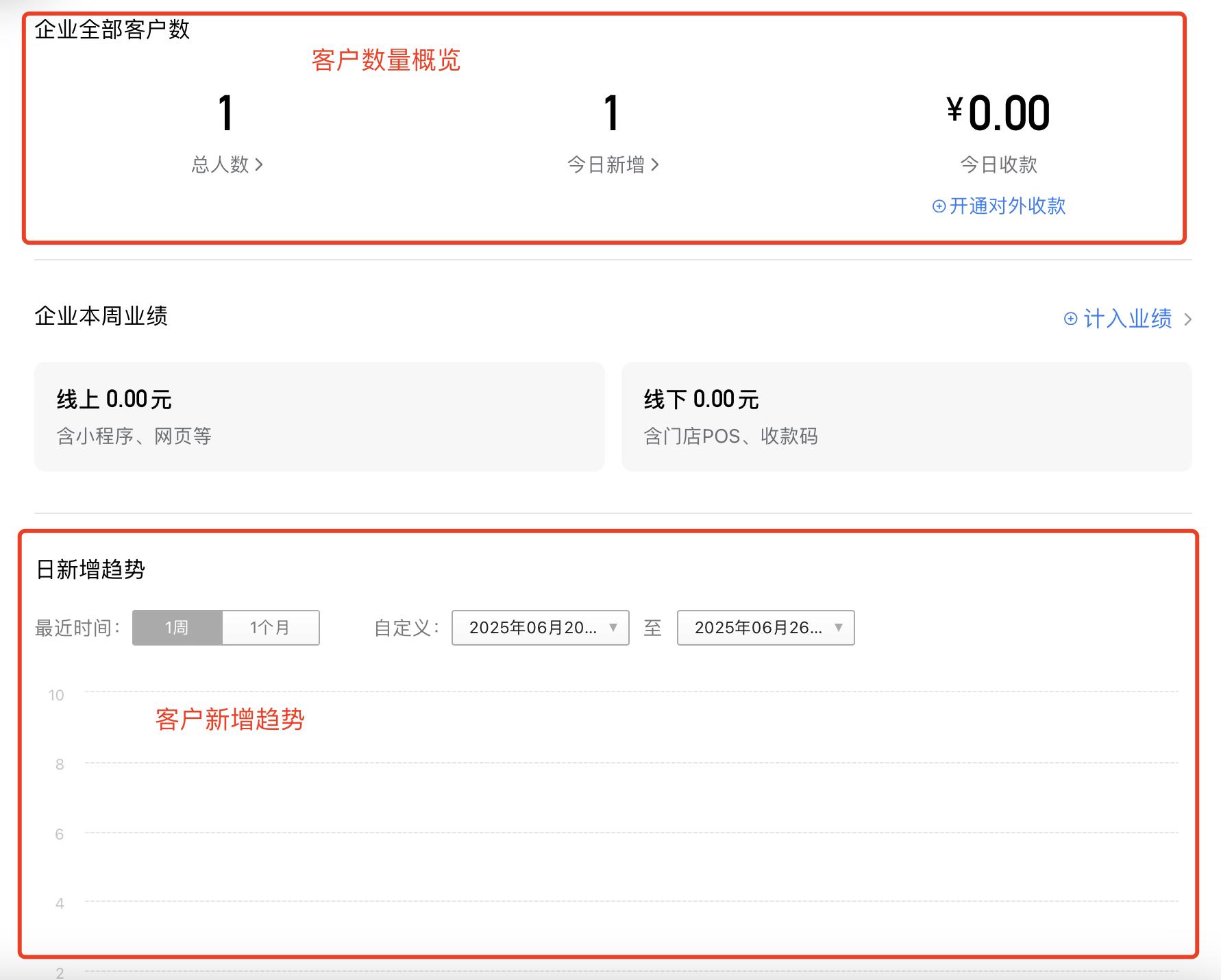Click the plus icon before 计入业绩
Screen dimensions: 1221x980
[1070, 319]
